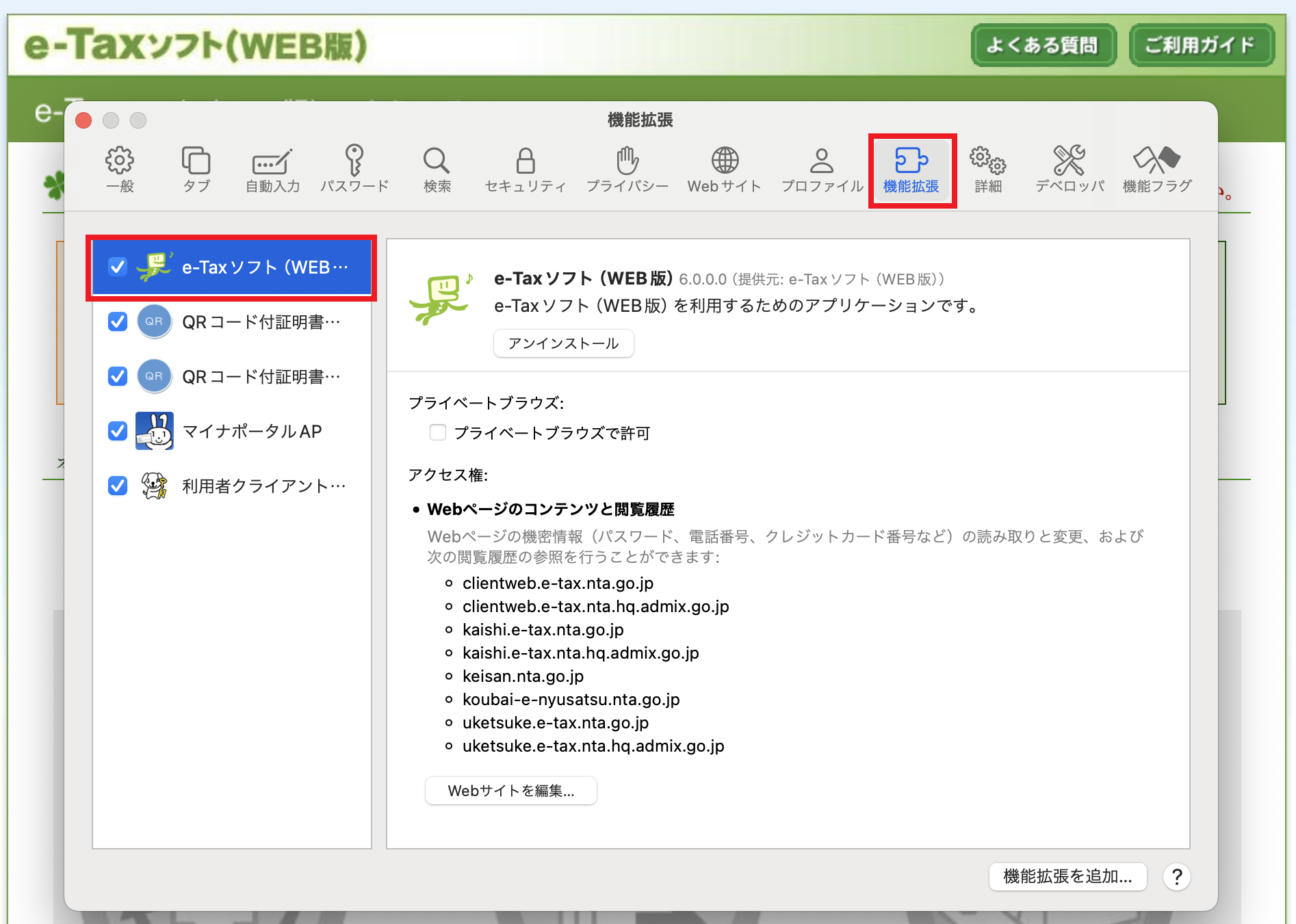Enable プライベートブラウズで許可 checkbox
This screenshot has height=924, width=1296.
pyautogui.click(x=438, y=432)
